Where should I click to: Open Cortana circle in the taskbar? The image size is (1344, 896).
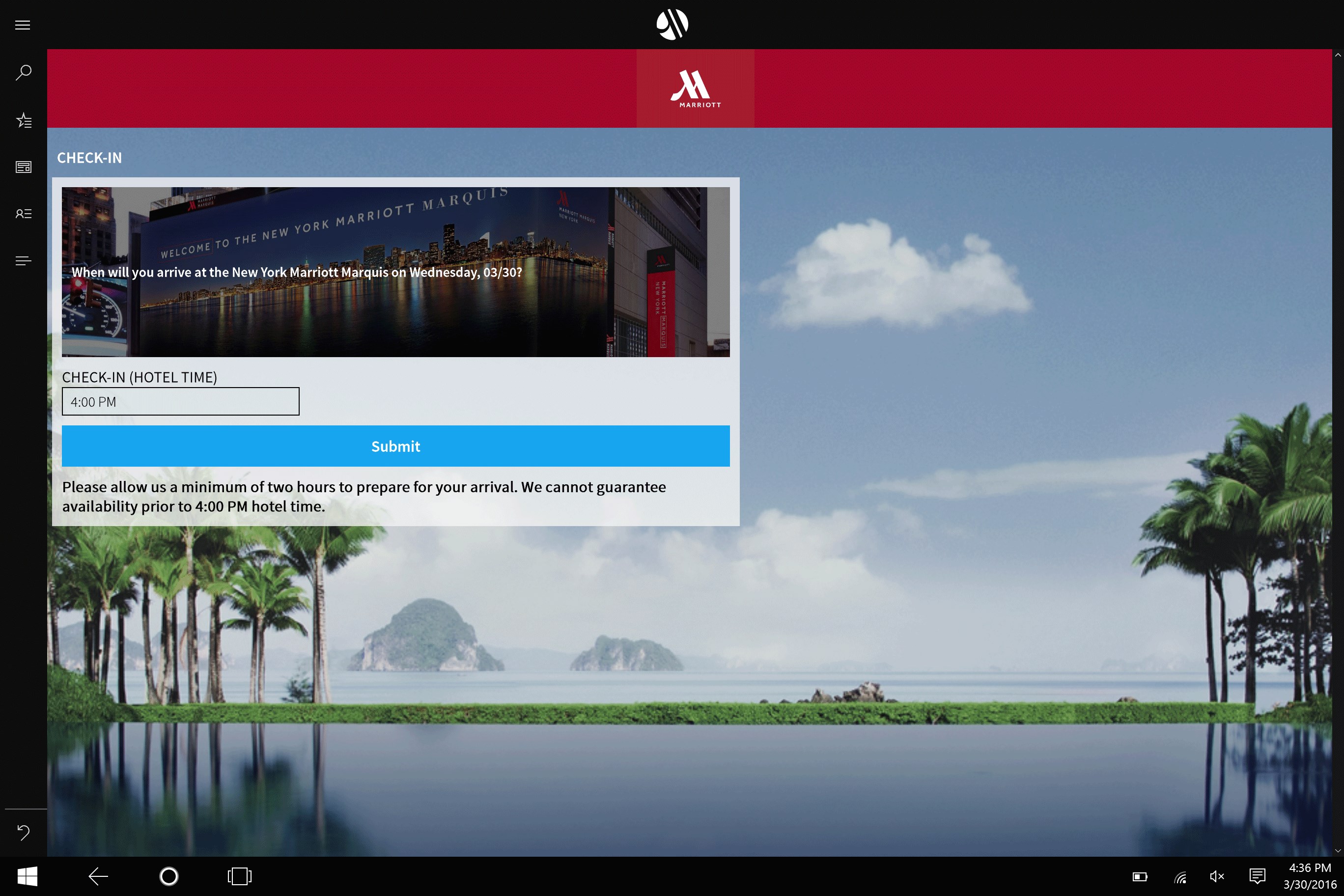168,876
